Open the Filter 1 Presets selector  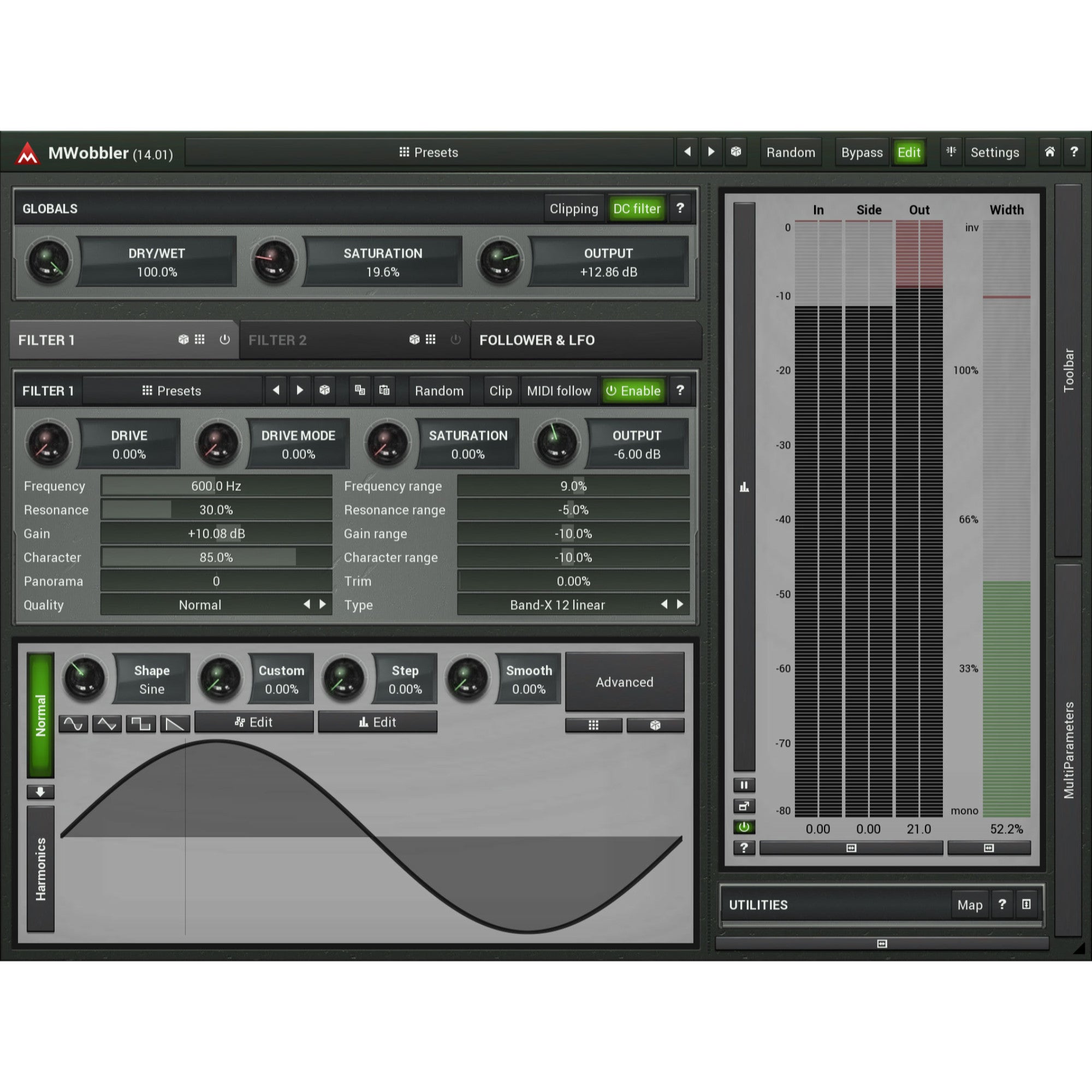coord(173,390)
